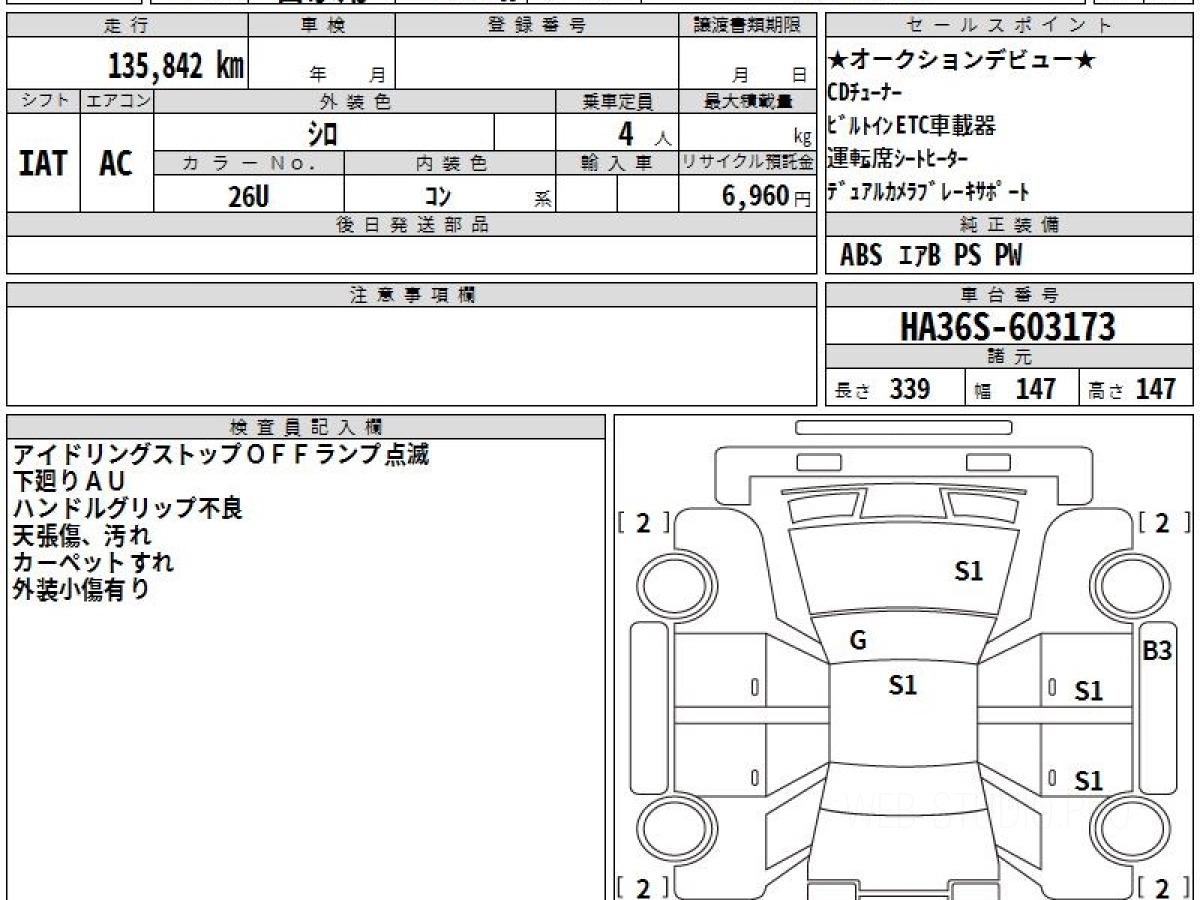Click the カラーNo. header
This screenshot has height=900, width=1200.
[249, 163]
